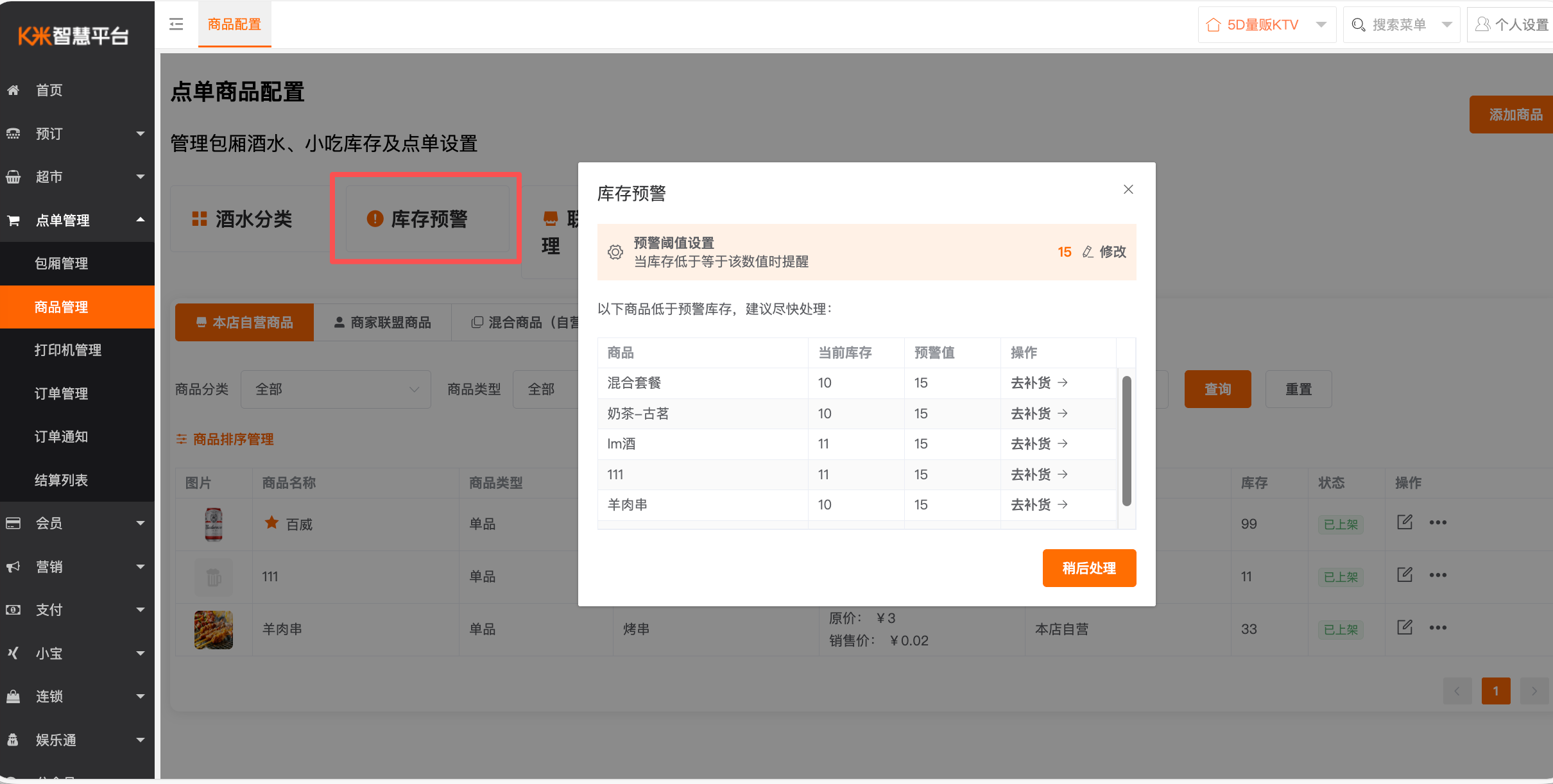Open 首页 via the home icon in sidebar
1553x784 pixels.
(13, 90)
